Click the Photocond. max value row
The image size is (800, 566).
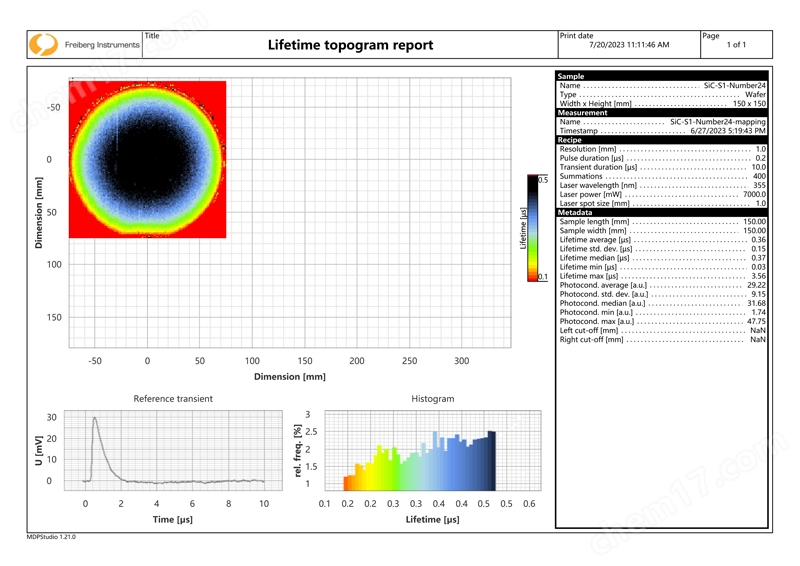[x=662, y=321]
